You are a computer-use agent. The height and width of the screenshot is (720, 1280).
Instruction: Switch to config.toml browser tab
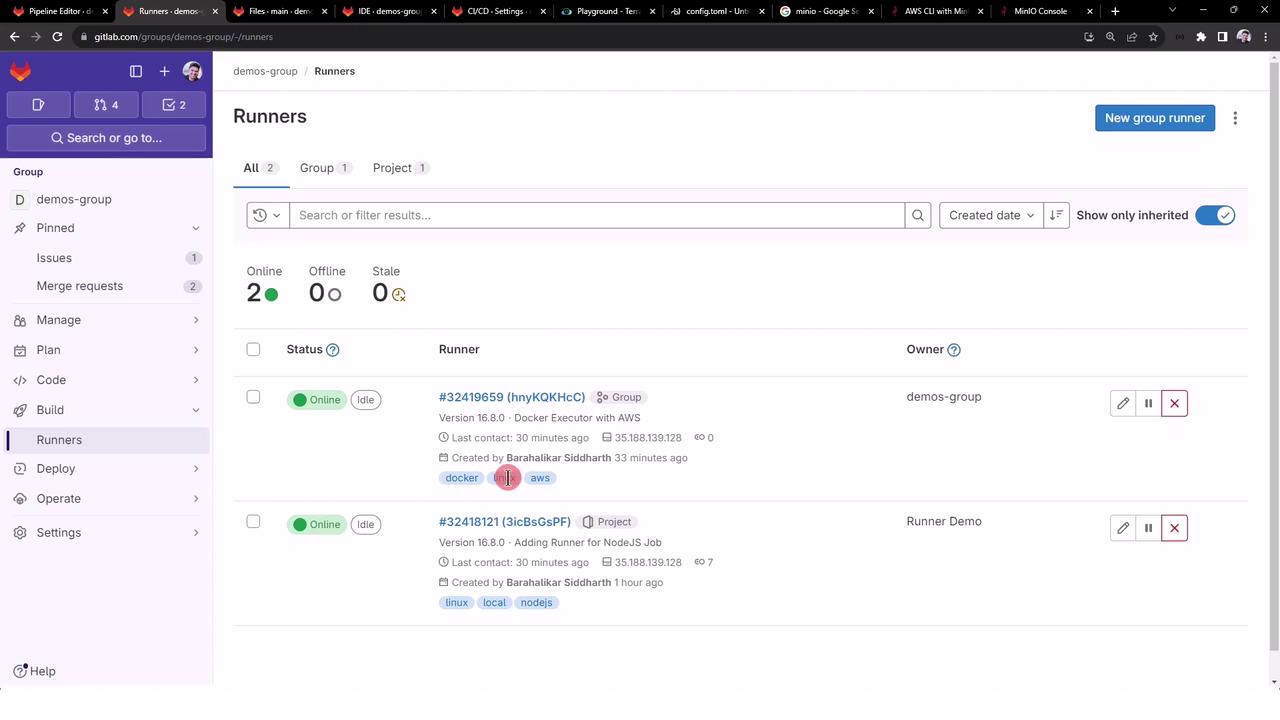(x=717, y=11)
